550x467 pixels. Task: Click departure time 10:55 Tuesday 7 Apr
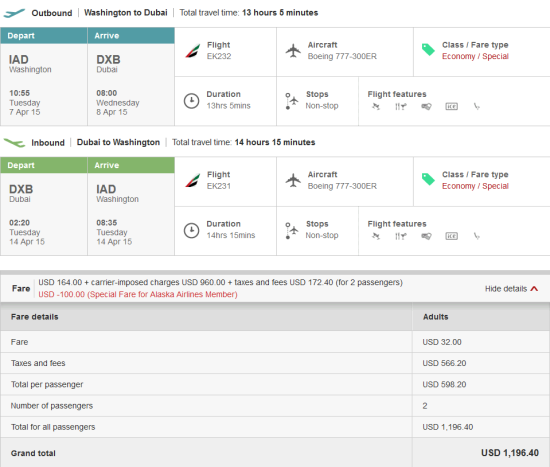point(25,102)
